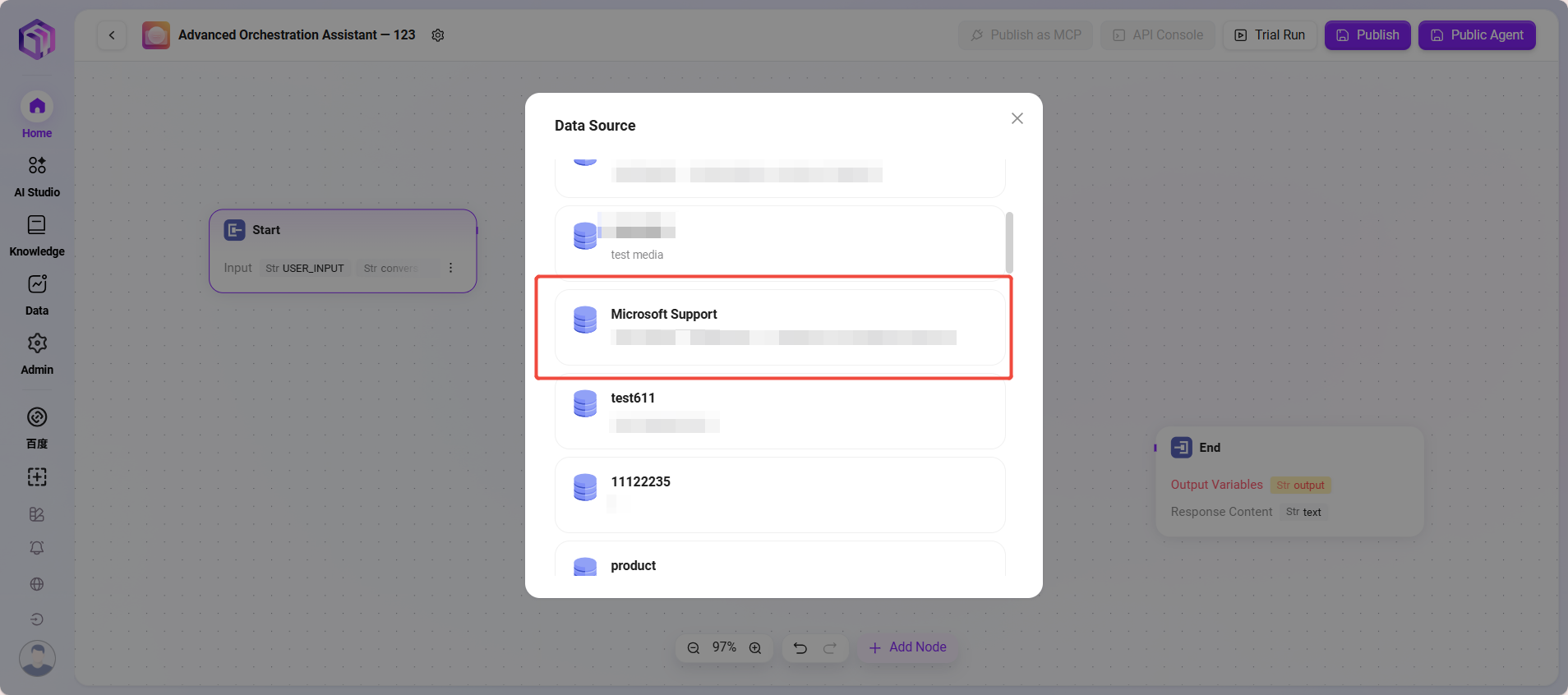Close the Data Source dialog
Image resolution: width=1568 pixels, height=695 pixels.
1017,118
